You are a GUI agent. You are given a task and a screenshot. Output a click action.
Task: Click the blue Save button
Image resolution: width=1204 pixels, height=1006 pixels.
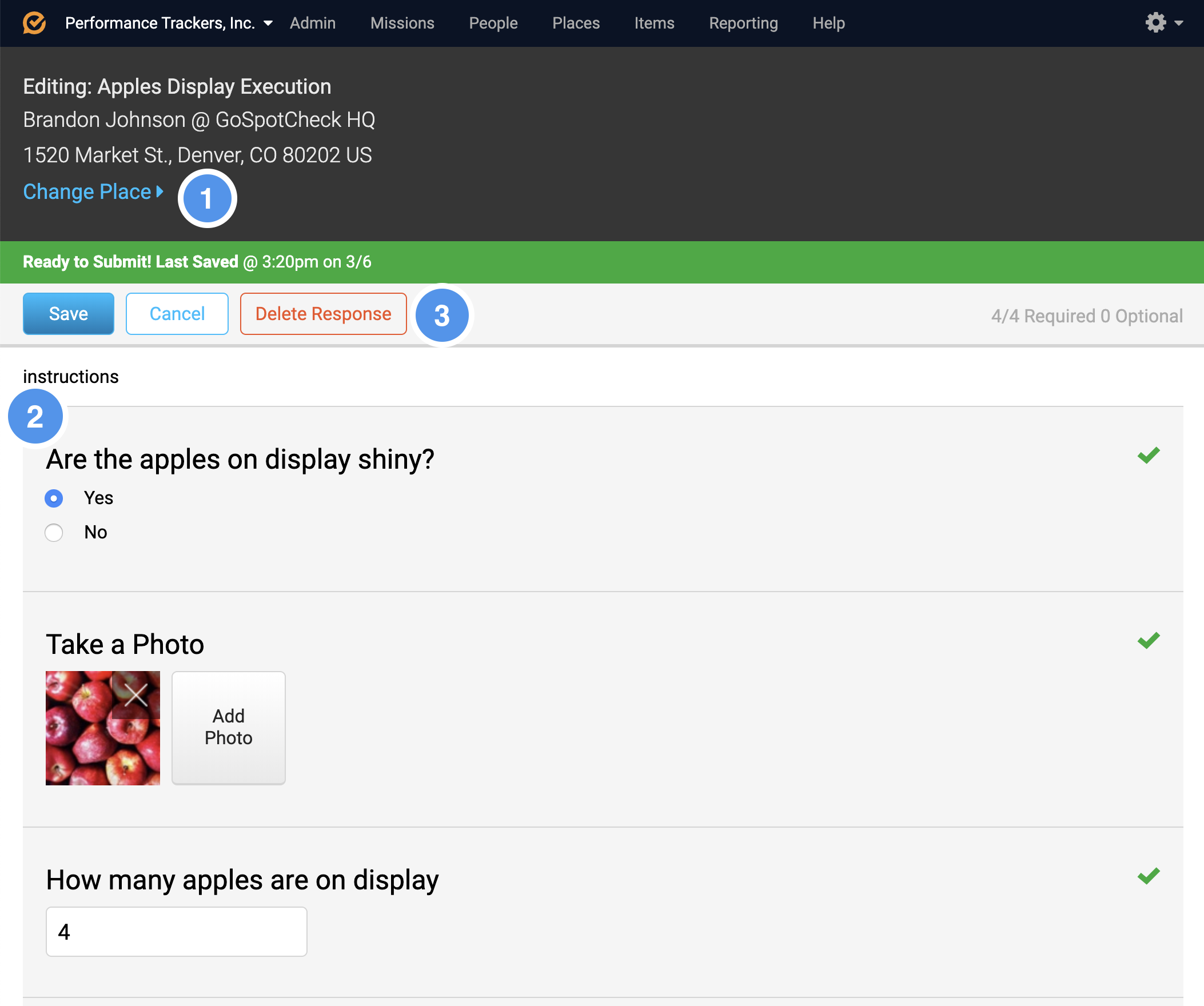tap(68, 314)
